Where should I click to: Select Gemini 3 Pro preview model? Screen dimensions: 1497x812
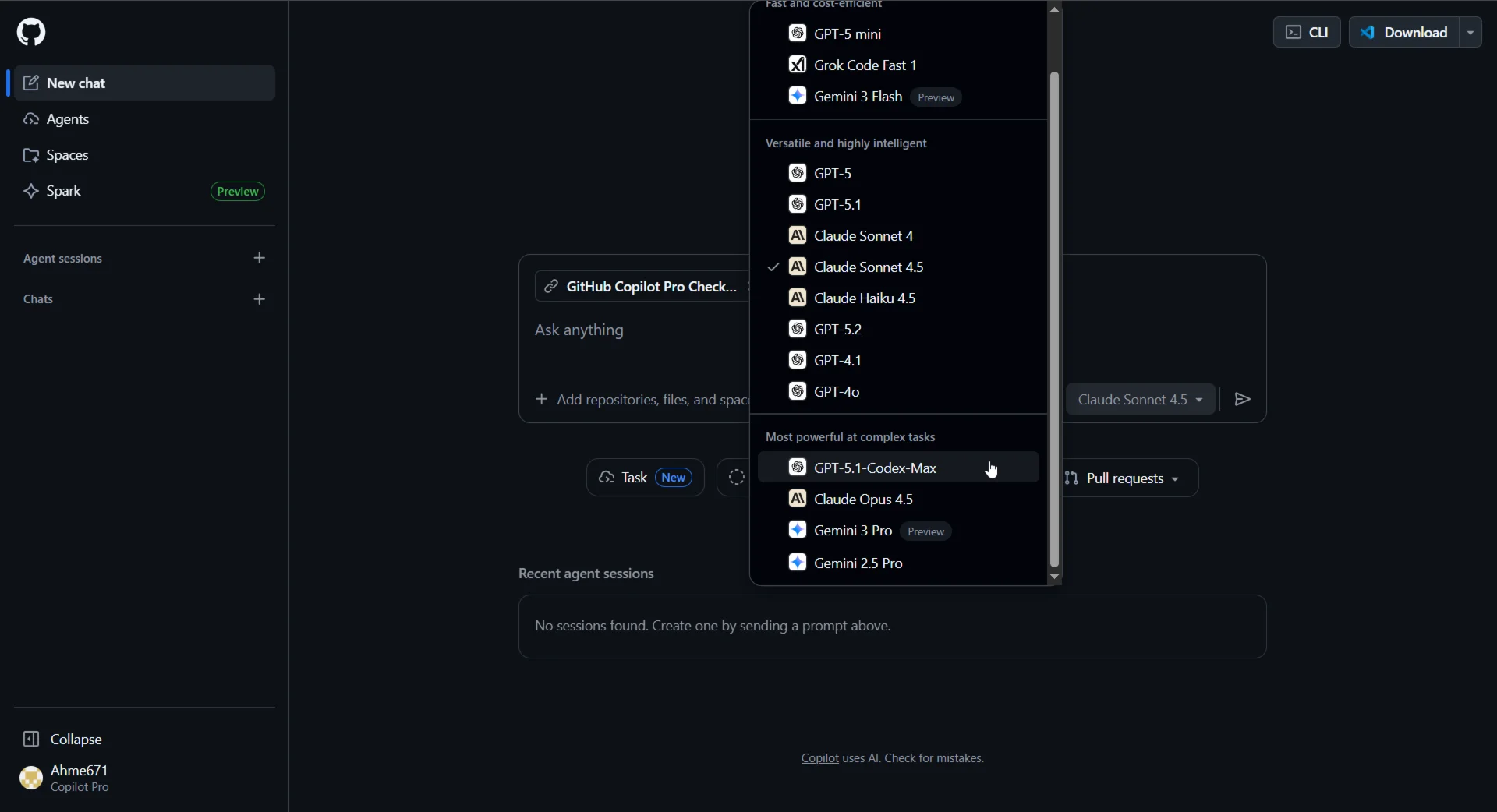click(898, 531)
